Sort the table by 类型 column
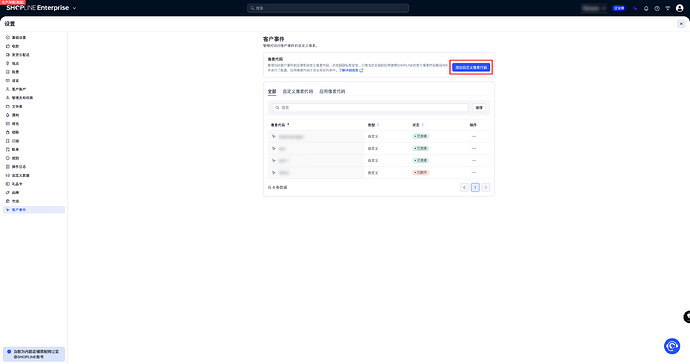 pyautogui.click(x=374, y=125)
